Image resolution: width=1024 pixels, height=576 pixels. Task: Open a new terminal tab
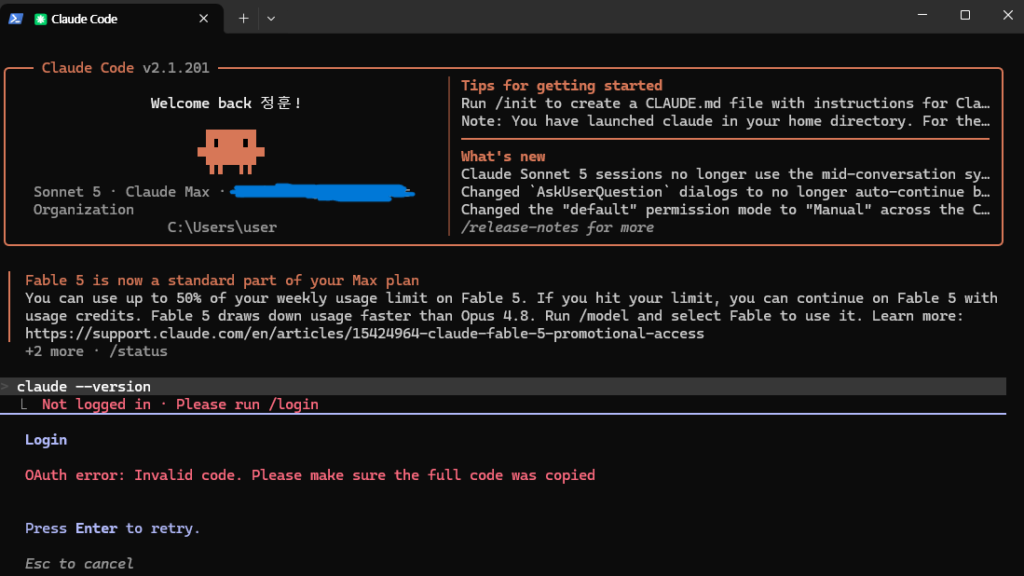pos(244,18)
